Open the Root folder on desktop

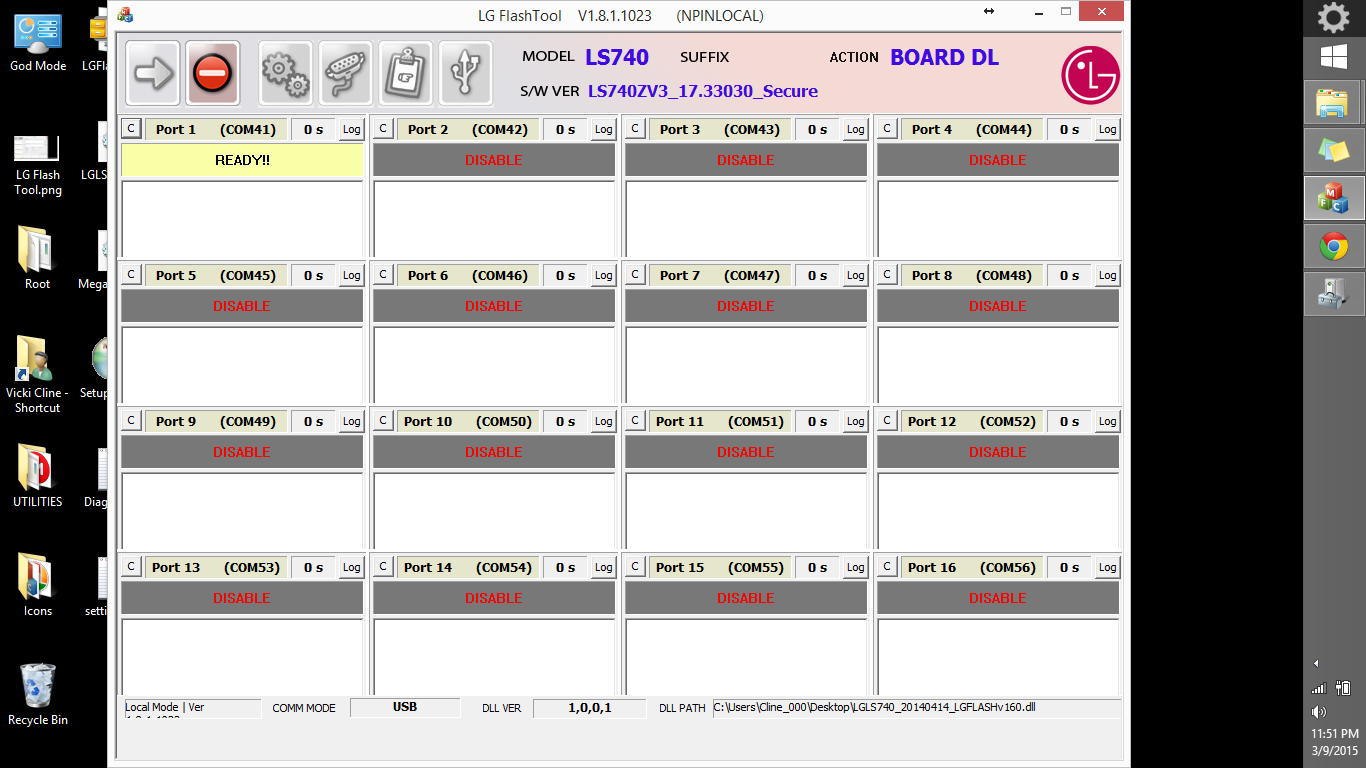38,258
